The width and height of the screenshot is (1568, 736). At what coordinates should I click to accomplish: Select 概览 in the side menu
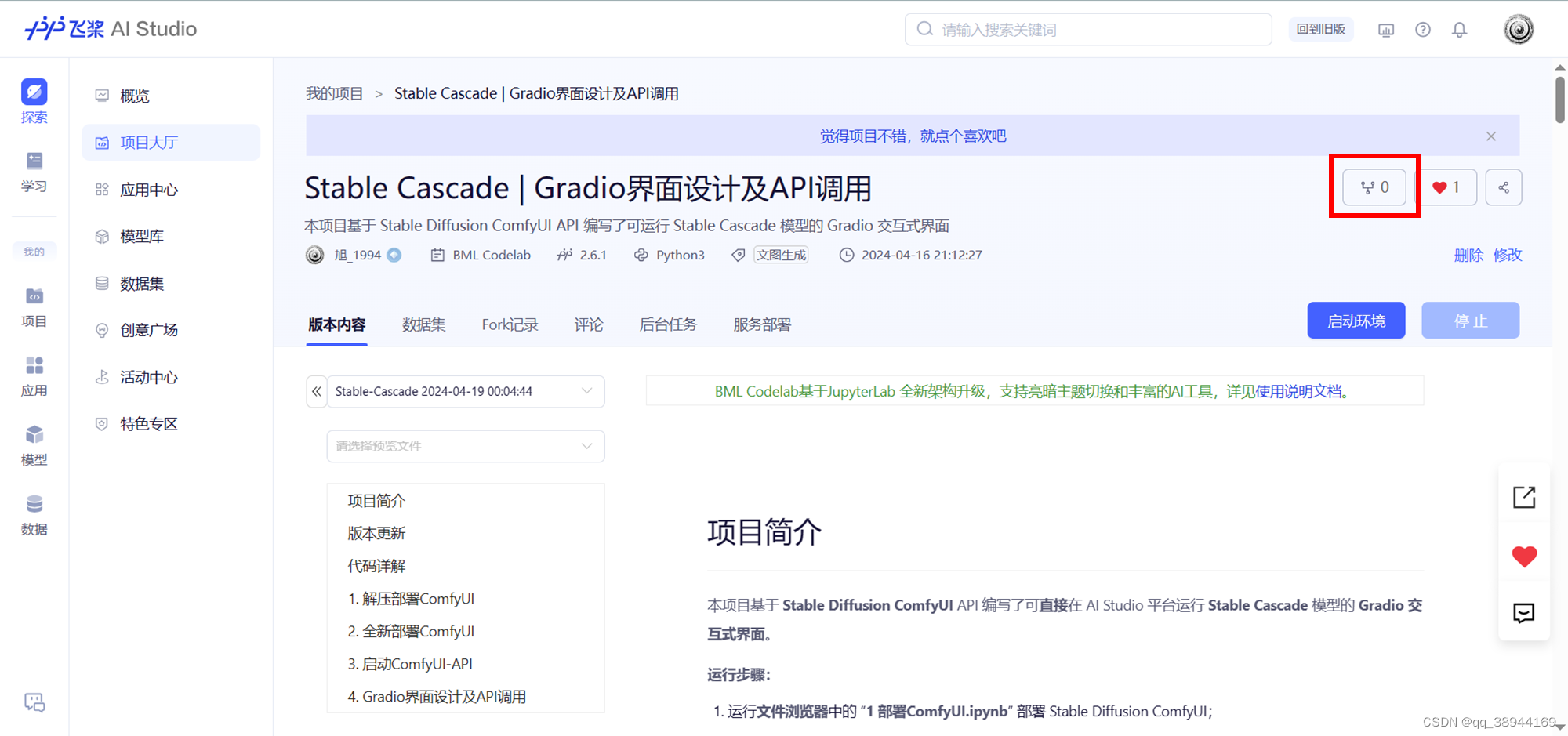171,96
